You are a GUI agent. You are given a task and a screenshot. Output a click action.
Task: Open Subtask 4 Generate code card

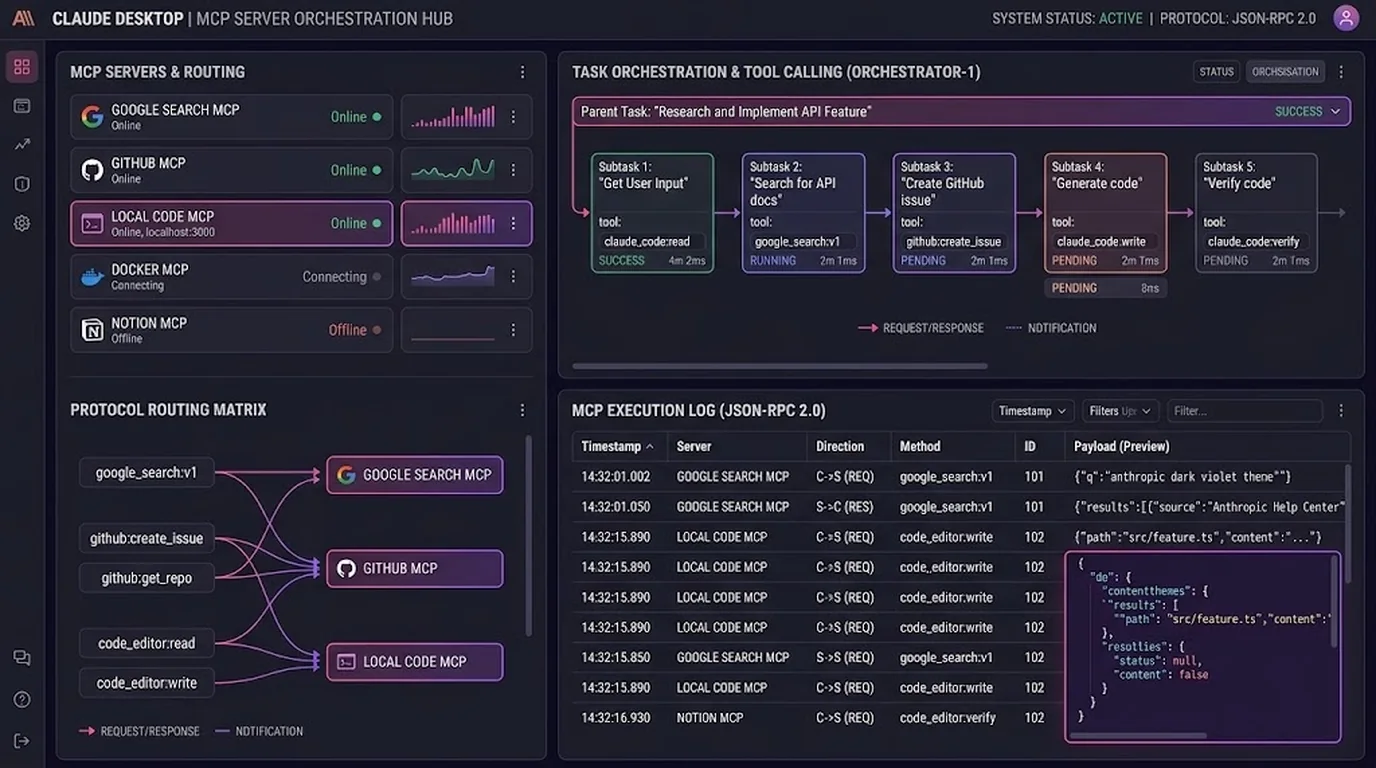coord(1106,213)
